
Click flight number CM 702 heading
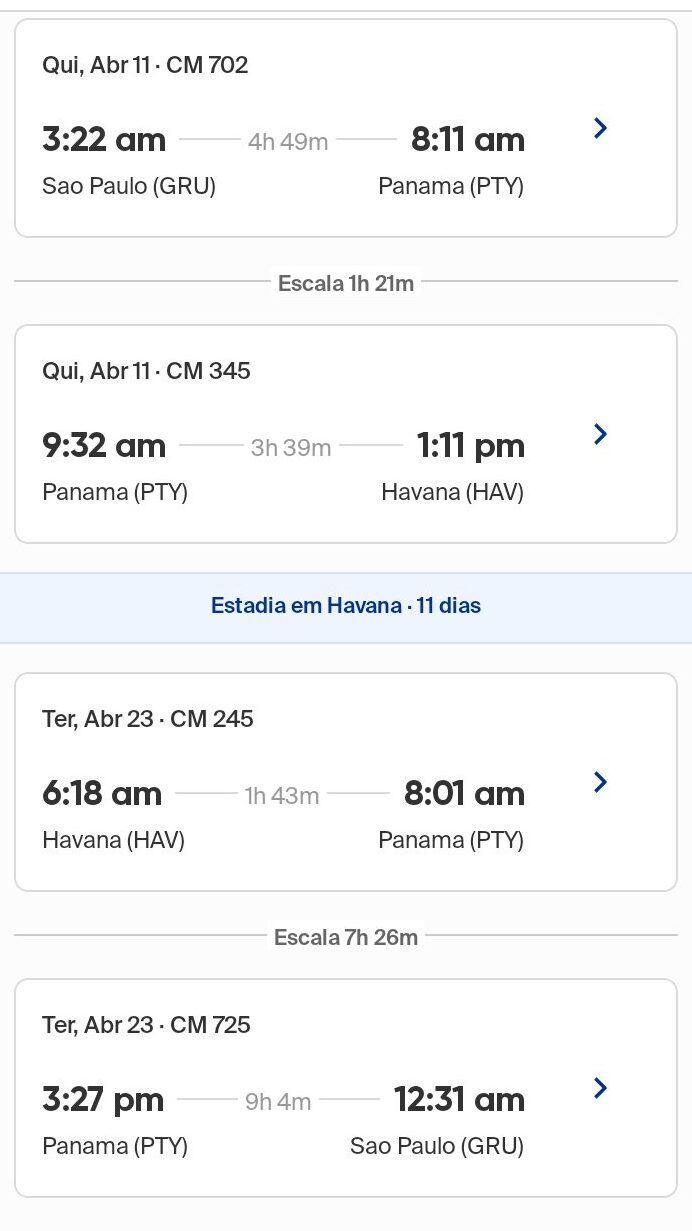(146, 64)
